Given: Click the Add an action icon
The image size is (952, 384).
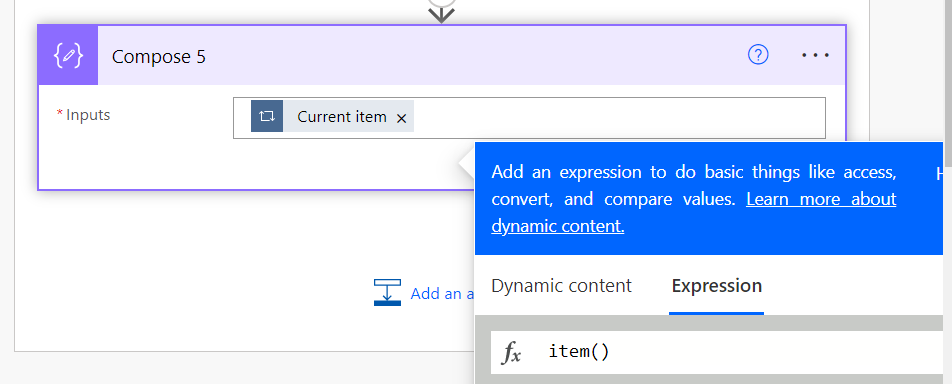Looking at the screenshot, I should tap(387, 292).
